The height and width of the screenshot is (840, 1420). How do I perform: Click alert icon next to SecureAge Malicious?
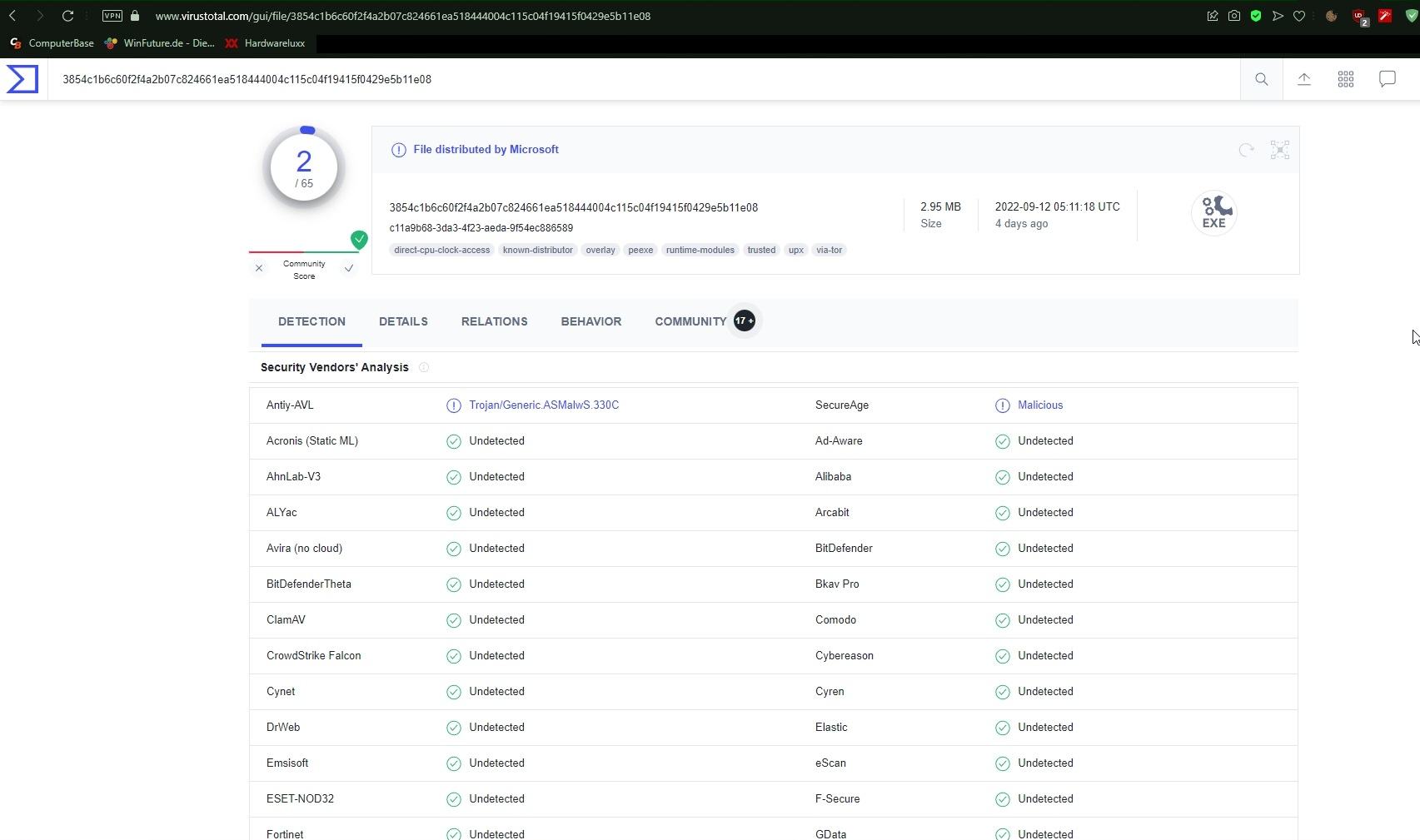(1003, 405)
